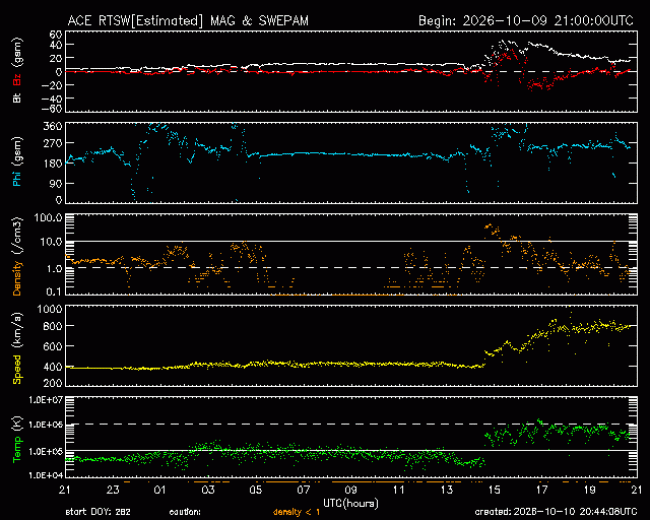Click the '07' hour tick on the time axis
The width and height of the screenshot is (650, 520).
pos(303,490)
